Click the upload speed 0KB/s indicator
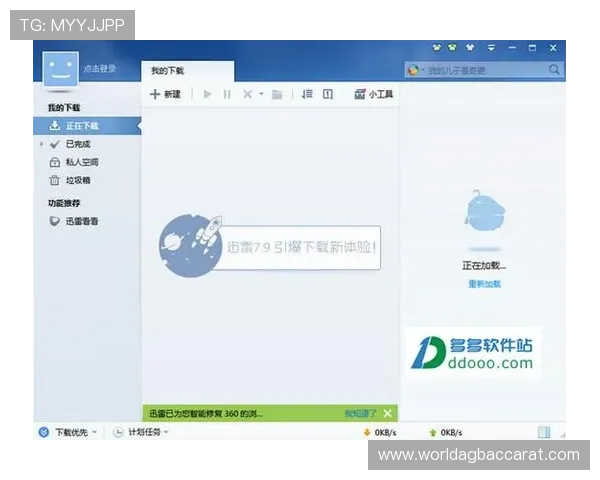The height and width of the screenshot is (480, 600). point(446,433)
